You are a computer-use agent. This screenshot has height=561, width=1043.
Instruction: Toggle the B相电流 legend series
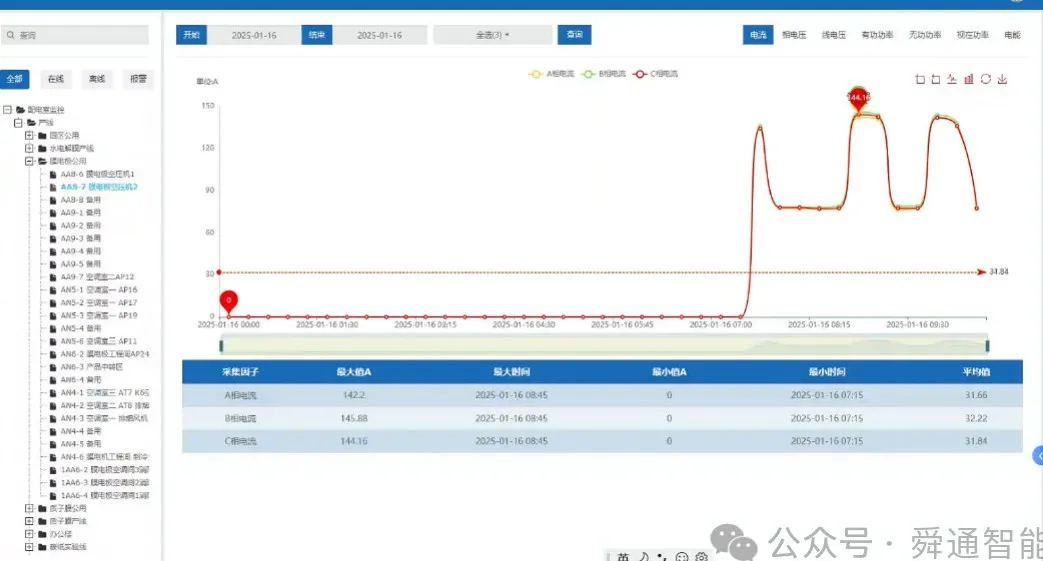[603, 74]
